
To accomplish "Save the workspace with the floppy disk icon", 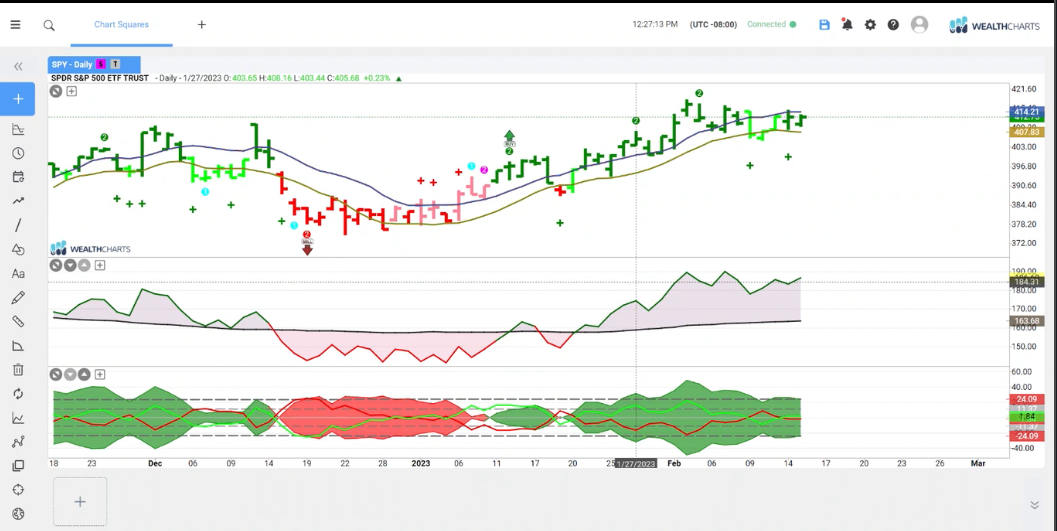I will 824,24.
